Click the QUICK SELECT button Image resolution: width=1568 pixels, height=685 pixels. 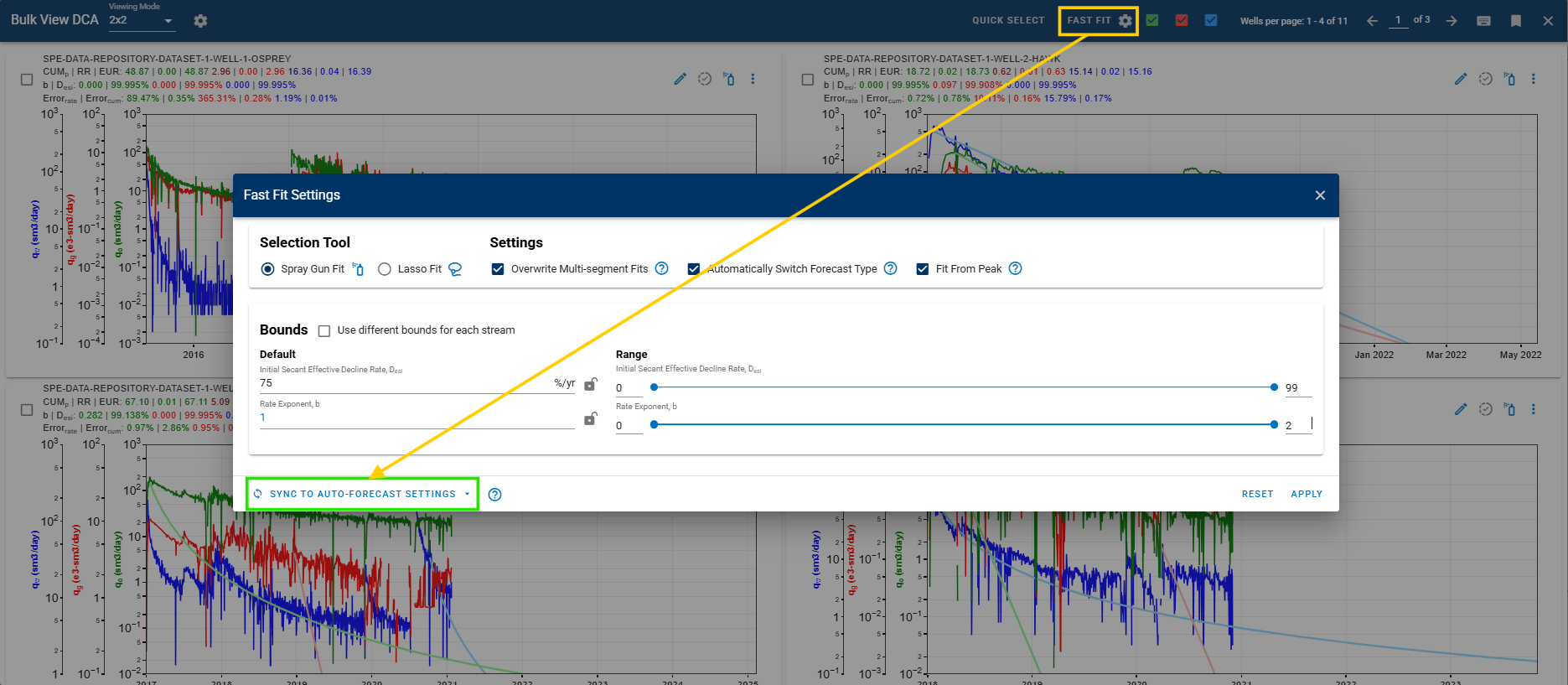coord(1008,20)
